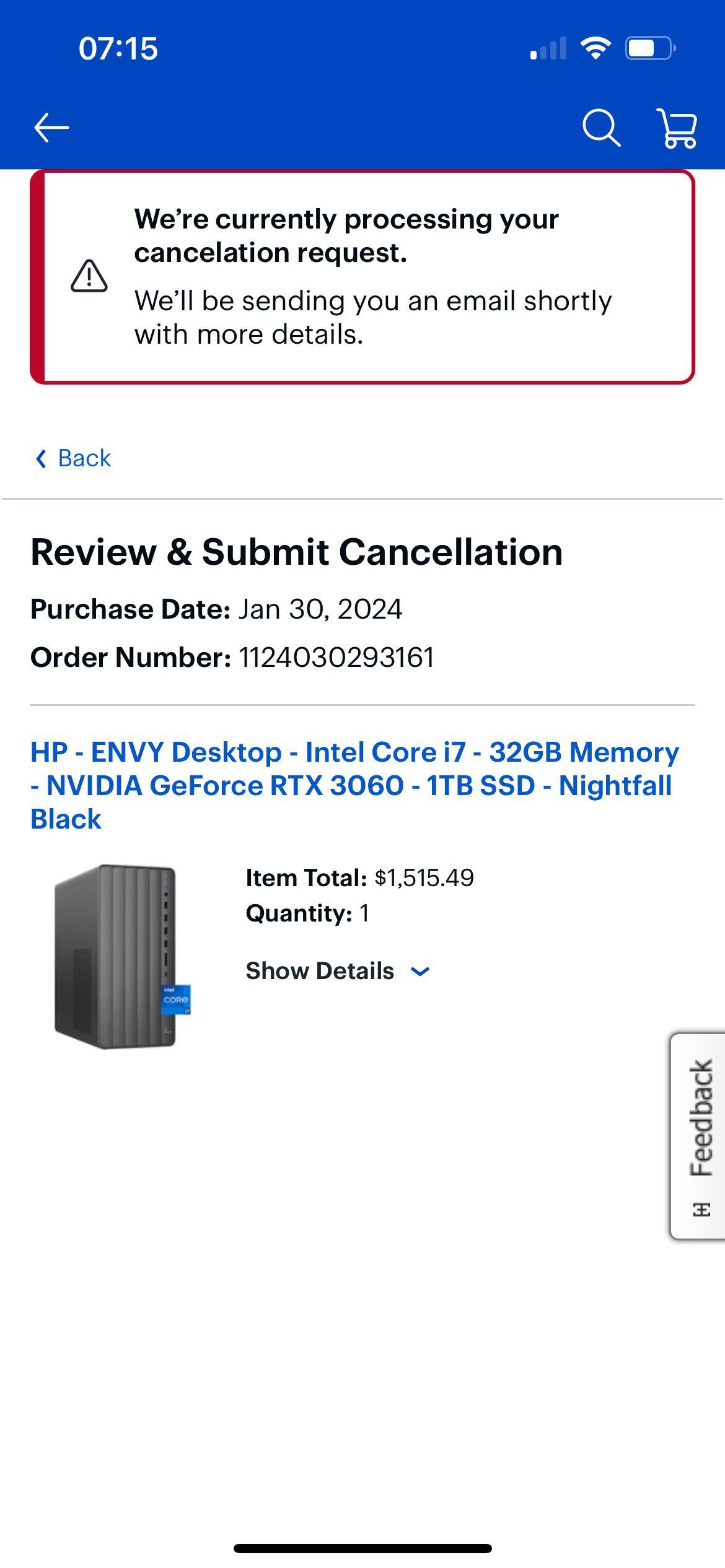Click the chevron next to Back
The width and height of the screenshot is (725, 1568).
click(42, 458)
